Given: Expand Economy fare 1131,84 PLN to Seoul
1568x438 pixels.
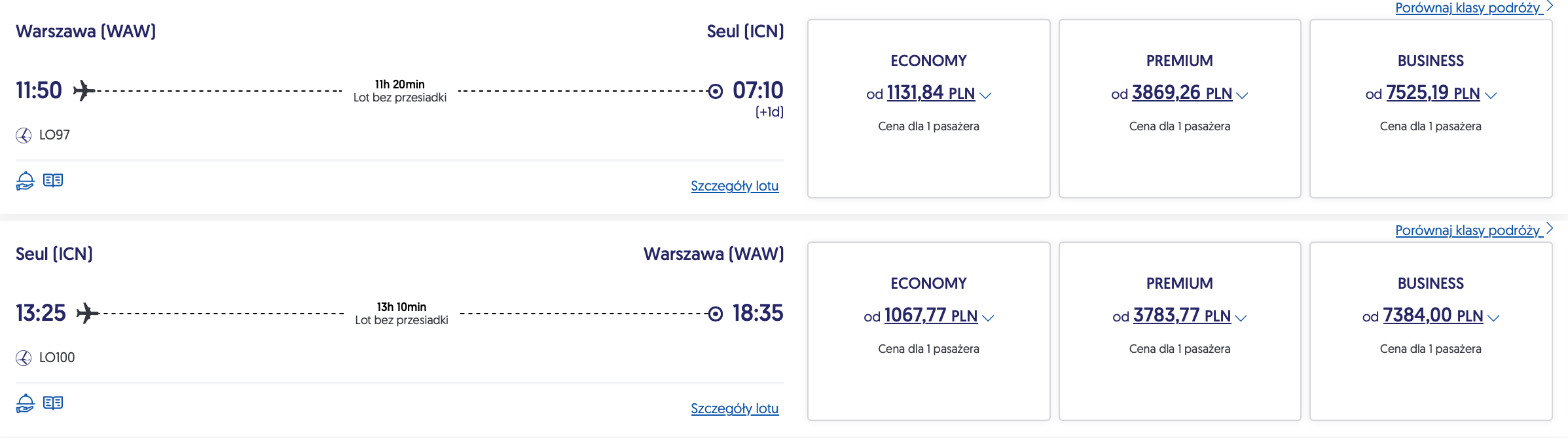Looking at the screenshot, I should coord(928,94).
